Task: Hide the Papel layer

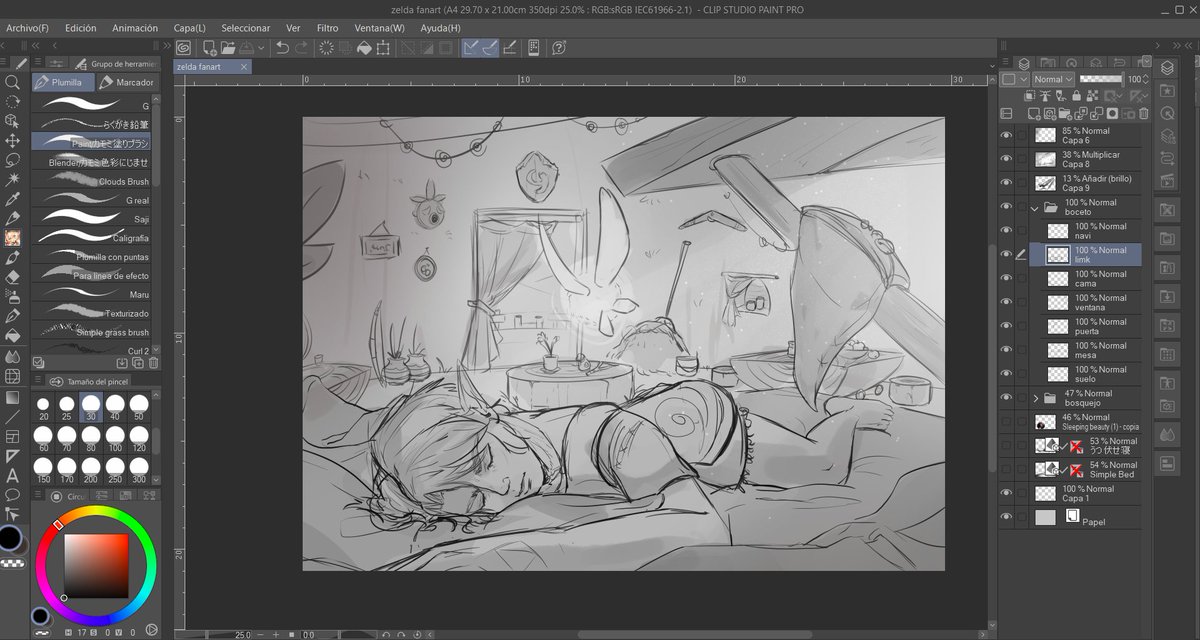Action: pos(1007,518)
